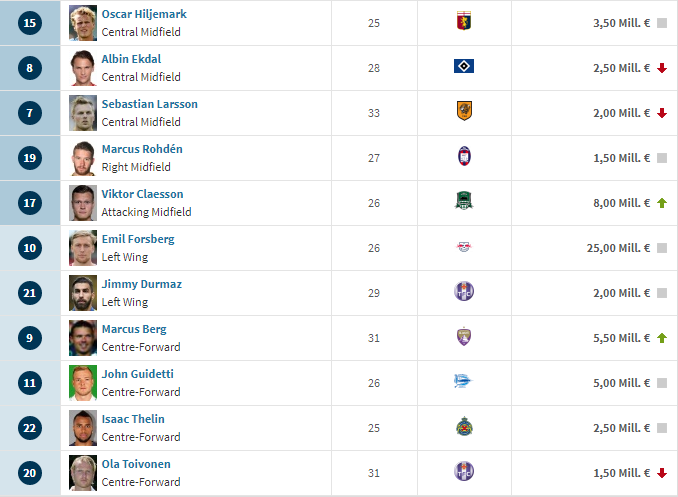Click Viktor Claesson's portrait photo

pos(83,203)
